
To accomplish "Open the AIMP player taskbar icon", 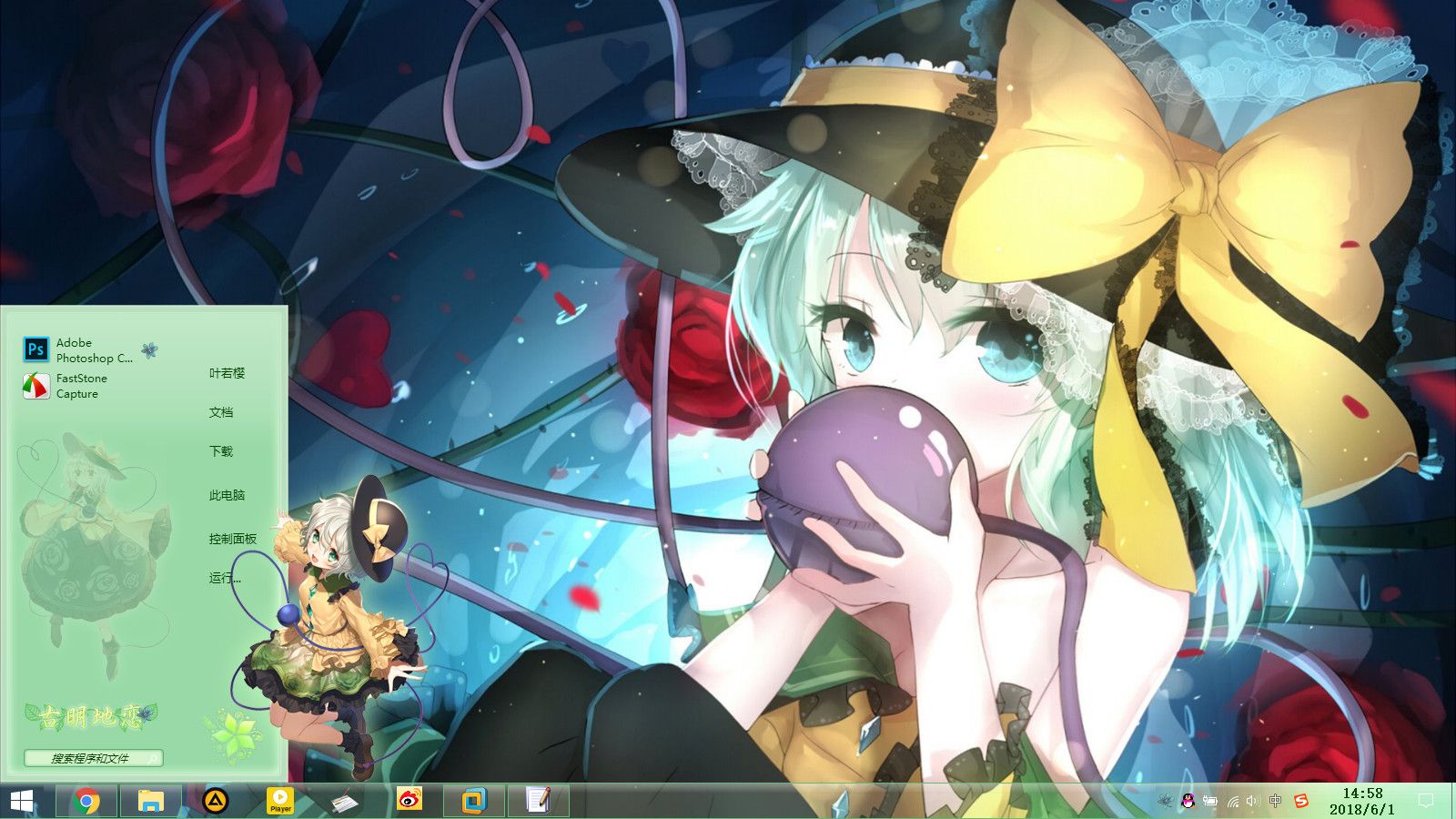I will click(x=216, y=801).
